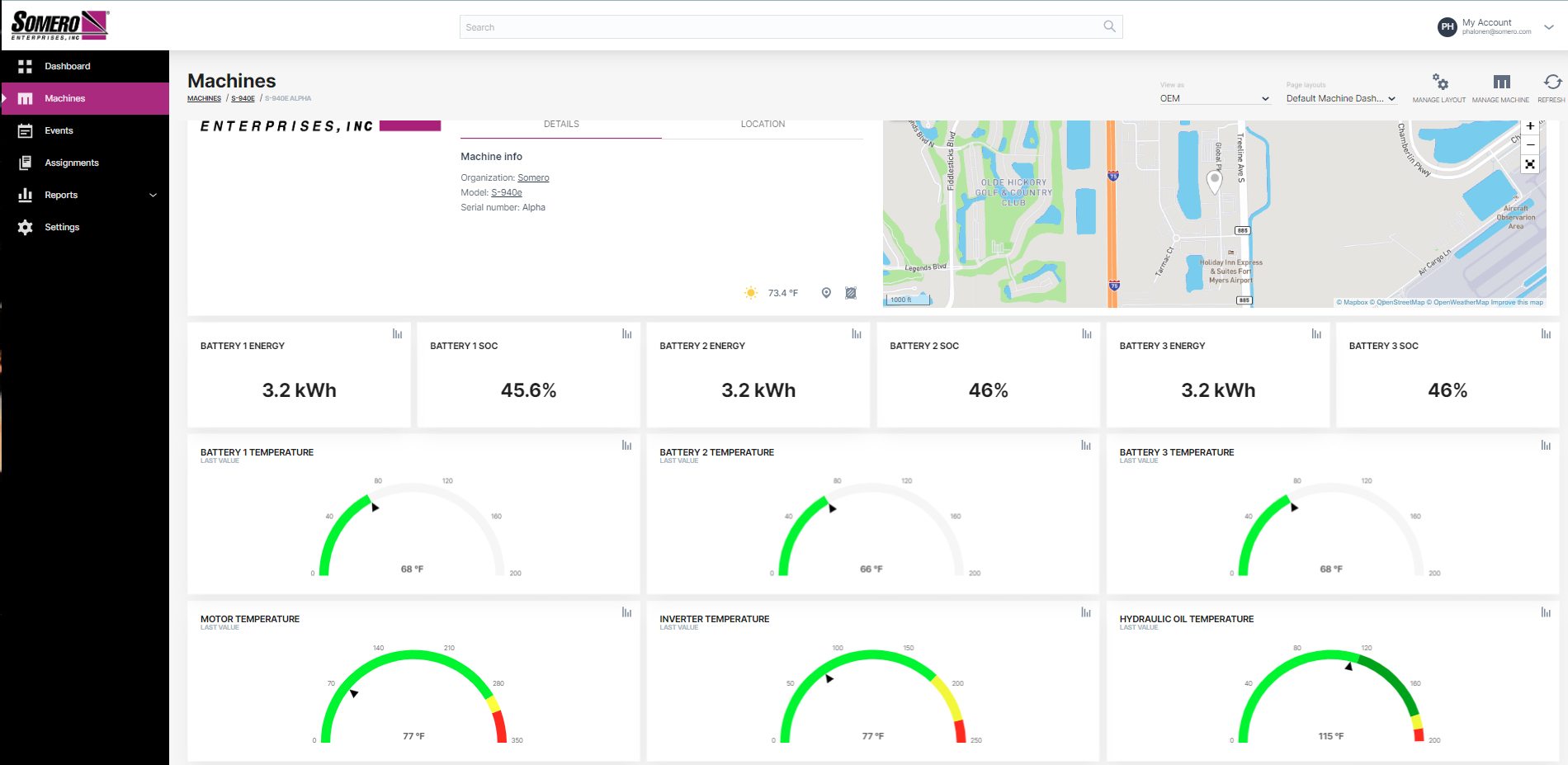Open Manage Layout settings
The height and width of the screenshot is (765, 1568).
(x=1439, y=83)
